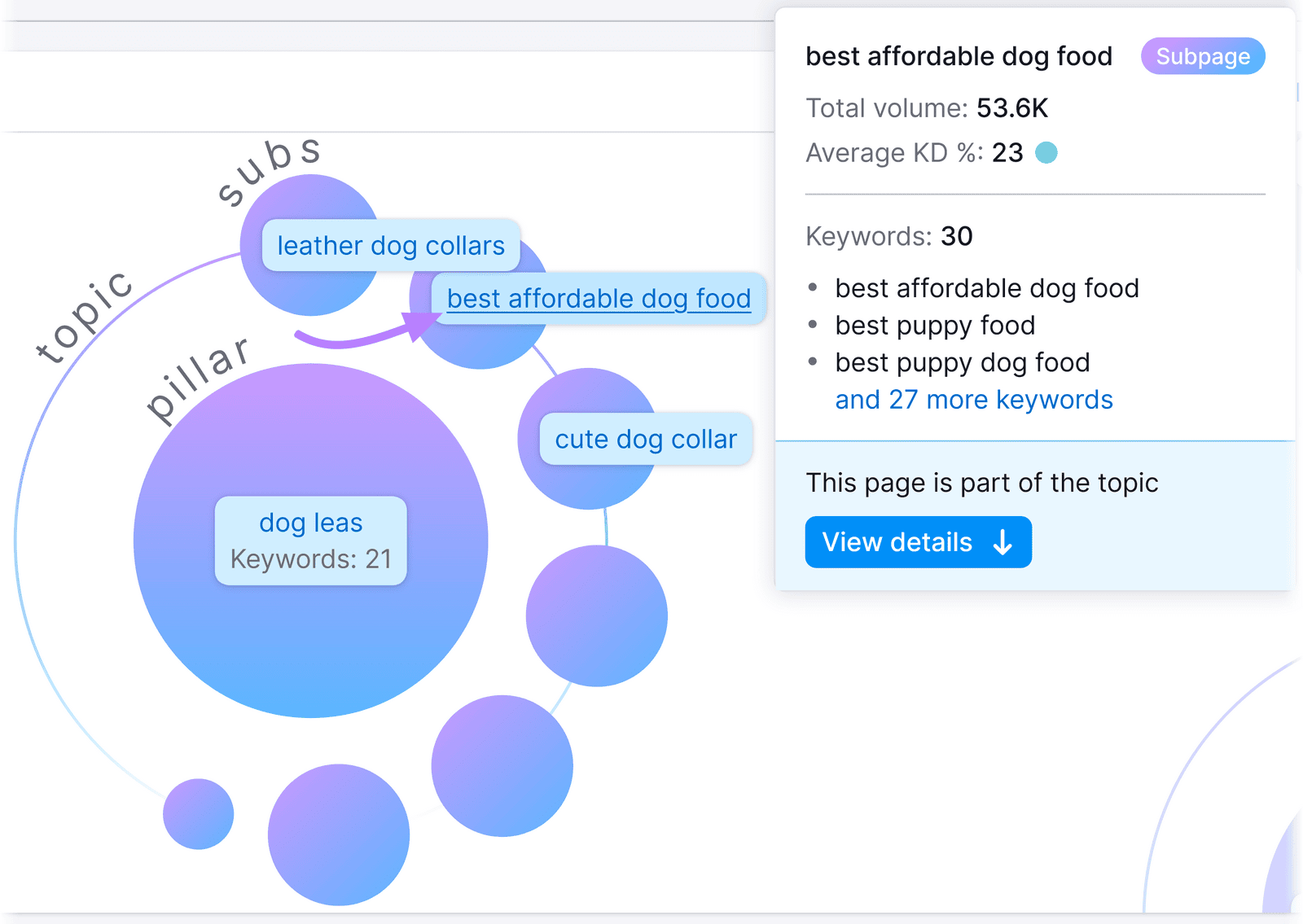Image resolution: width=1303 pixels, height=924 pixels.
Task: Select the bullet for best puppy food keyword
Action: click(x=814, y=324)
